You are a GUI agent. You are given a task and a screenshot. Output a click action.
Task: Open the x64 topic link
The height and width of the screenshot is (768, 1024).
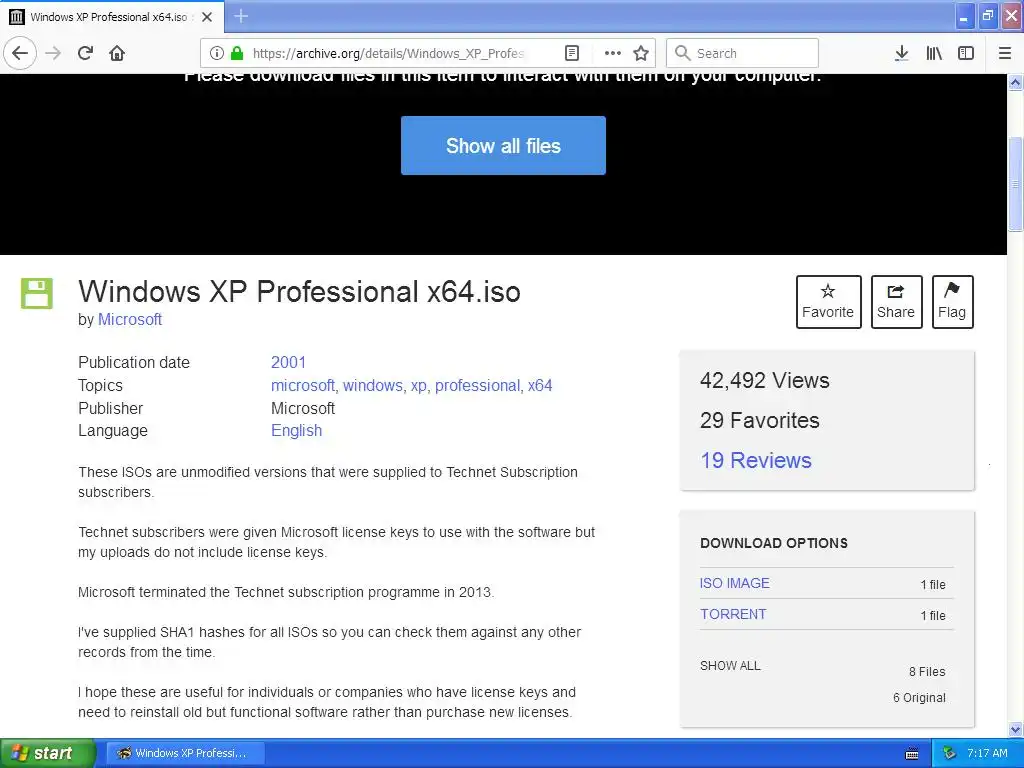(x=540, y=385)
